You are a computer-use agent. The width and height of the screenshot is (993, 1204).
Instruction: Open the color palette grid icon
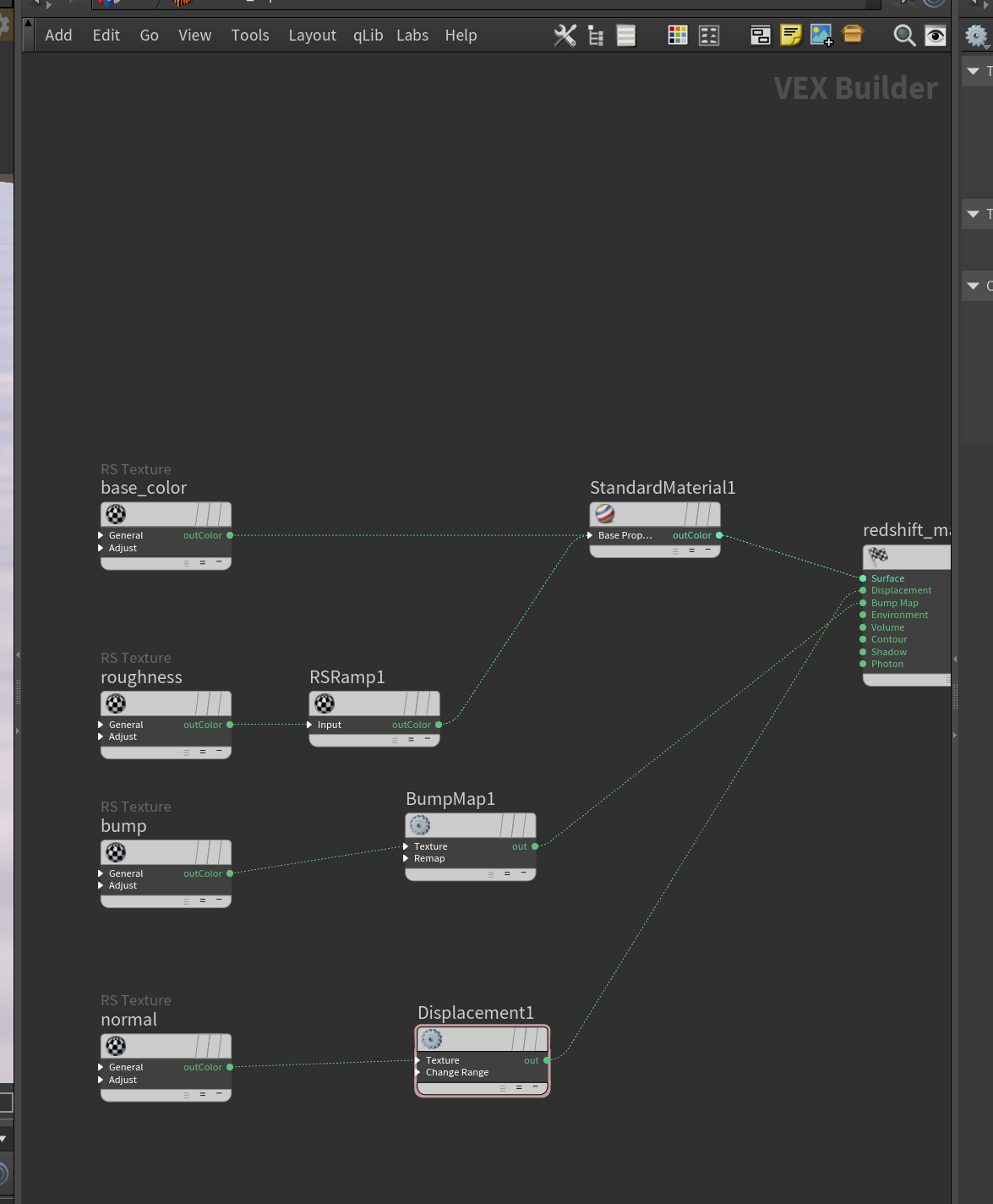(x=678, y=36)
